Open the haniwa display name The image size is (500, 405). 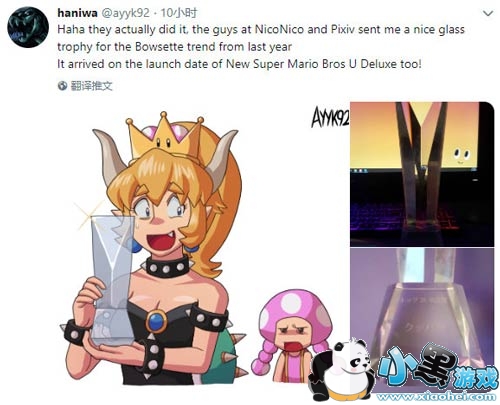click(77, 13)
